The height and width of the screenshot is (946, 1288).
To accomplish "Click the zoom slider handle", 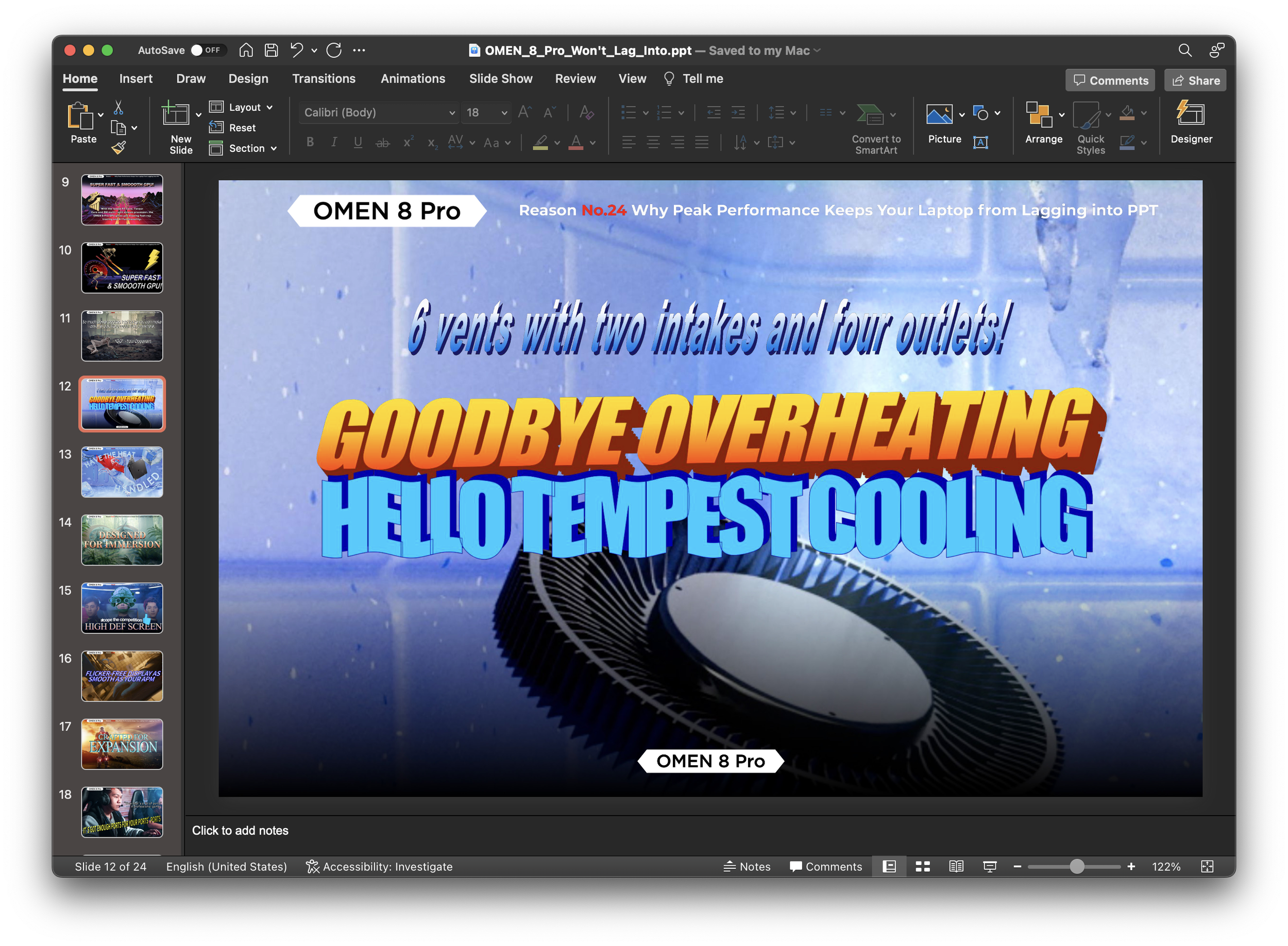I will 1077,866.
